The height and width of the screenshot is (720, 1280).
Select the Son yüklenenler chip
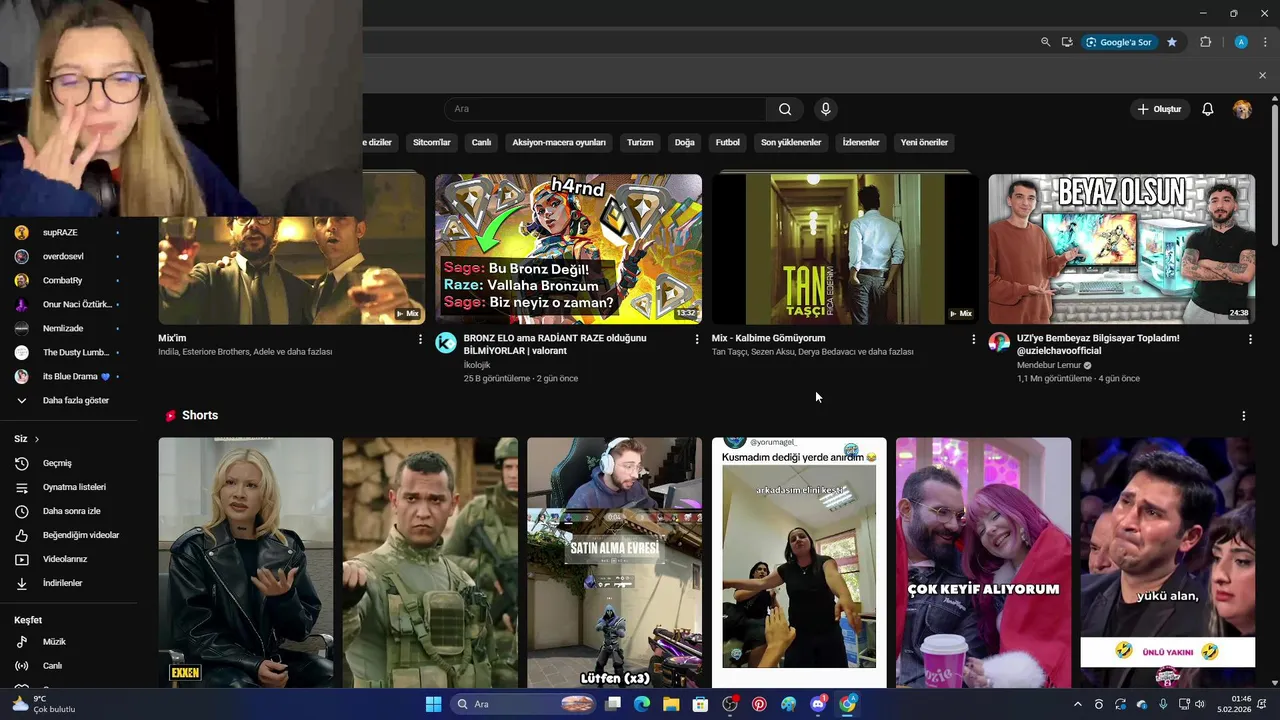(x=791, y=142)
